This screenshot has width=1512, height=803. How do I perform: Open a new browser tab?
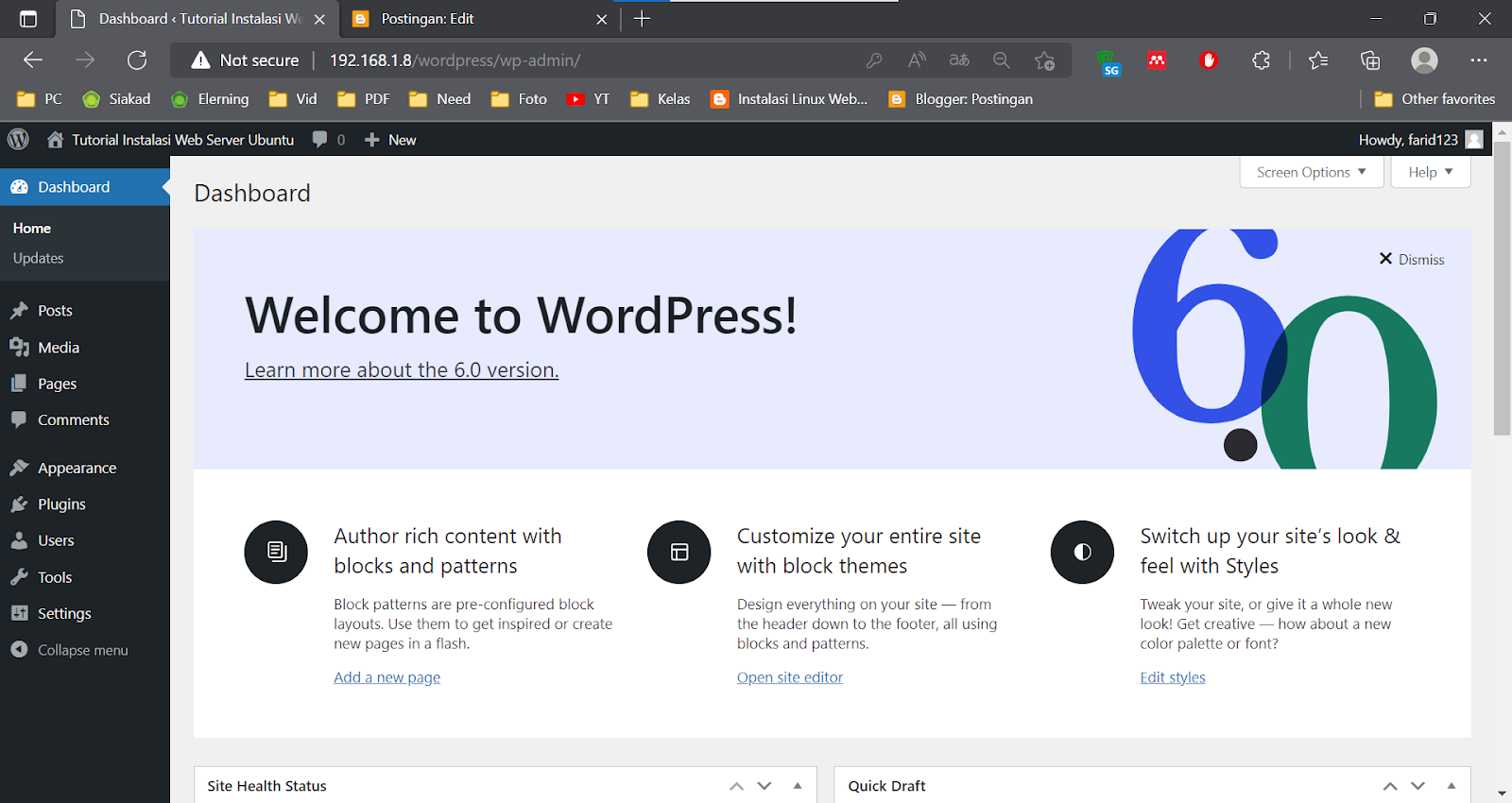tap(642, 19)
